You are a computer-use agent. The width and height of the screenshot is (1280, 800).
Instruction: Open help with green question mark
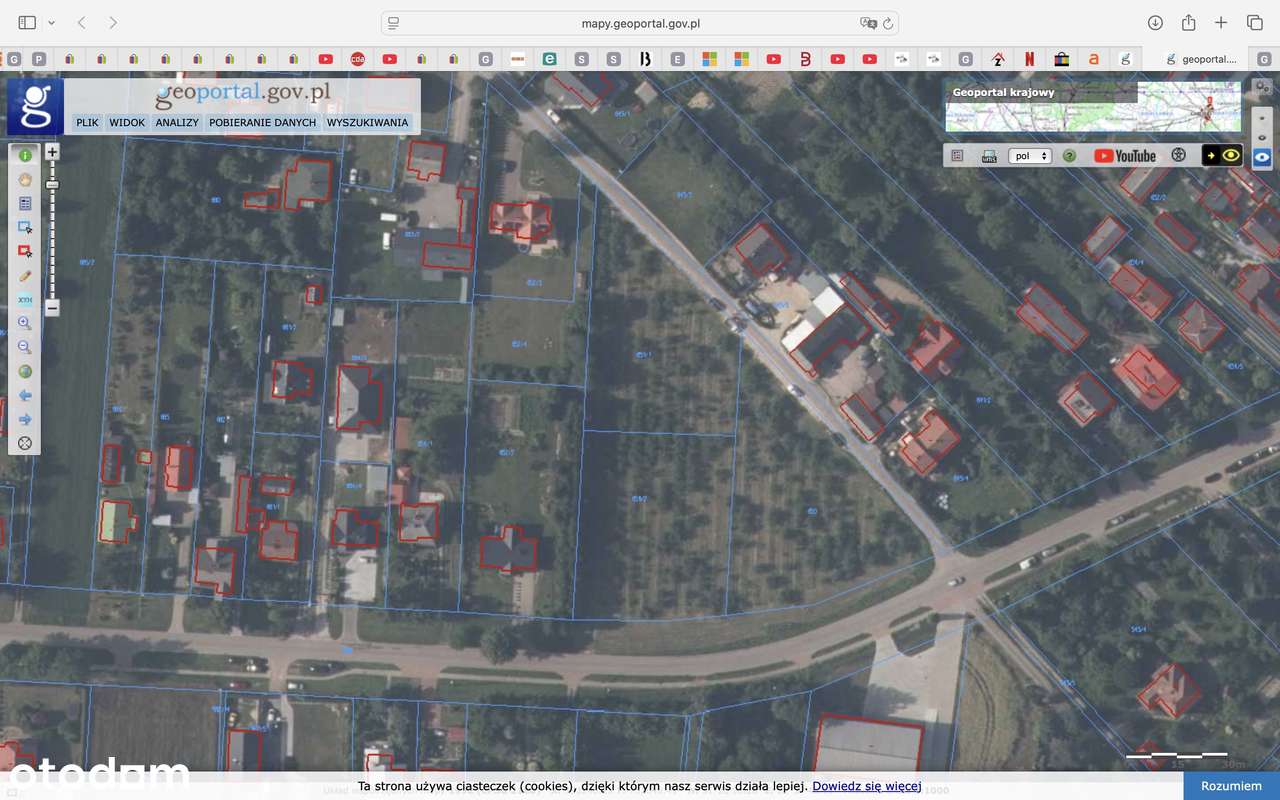1069,156
